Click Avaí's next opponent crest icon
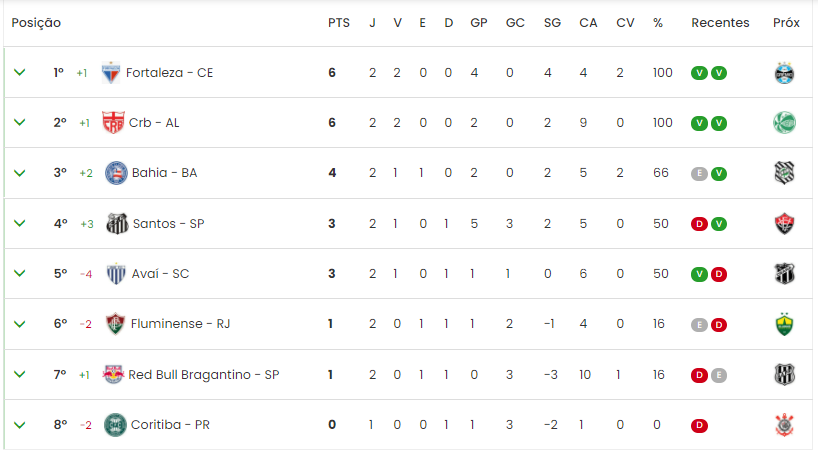The image size is (818, 455). [x=784, y=273]
